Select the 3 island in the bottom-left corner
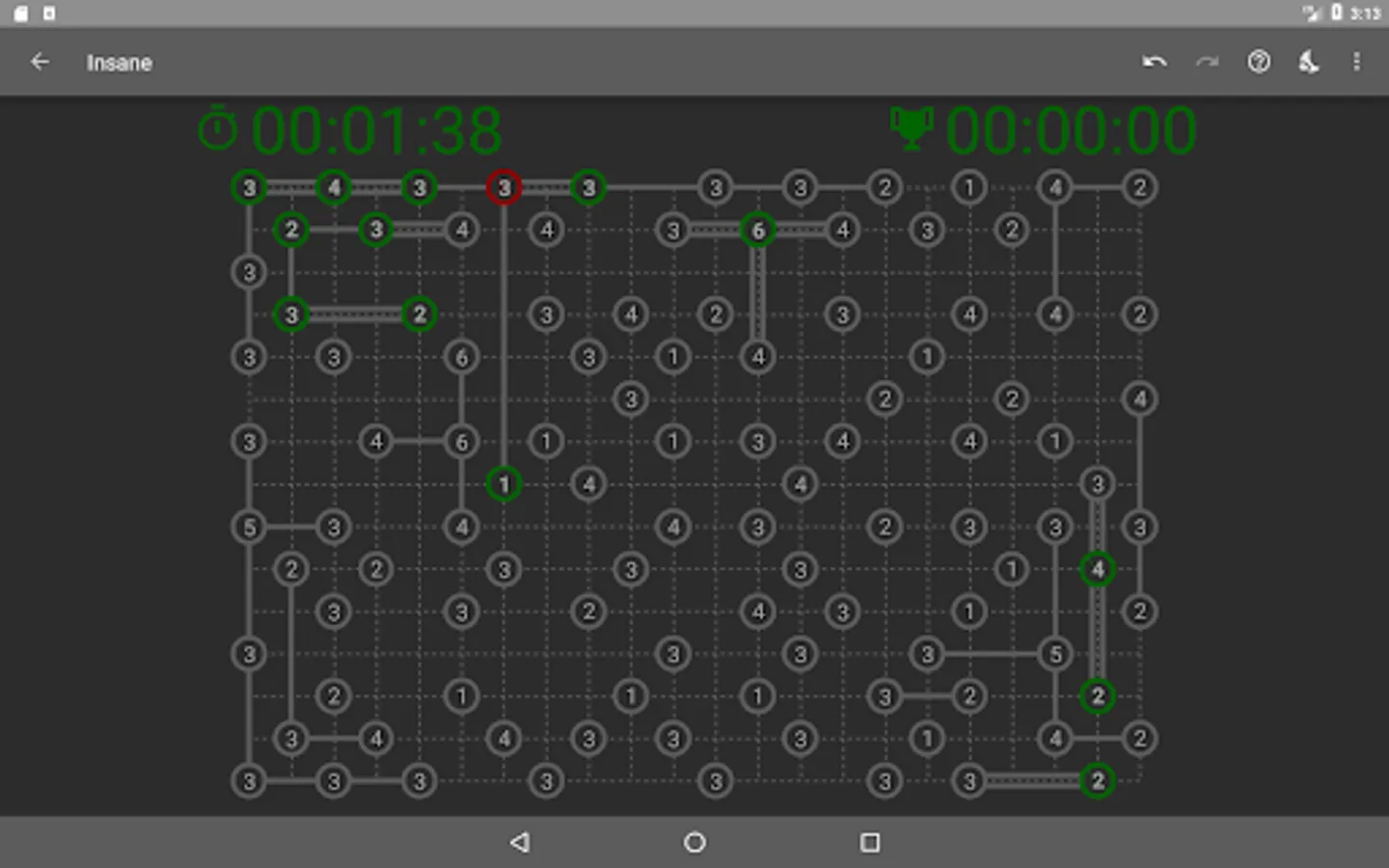Screen dimensions: 1389x868 point(249,780)
